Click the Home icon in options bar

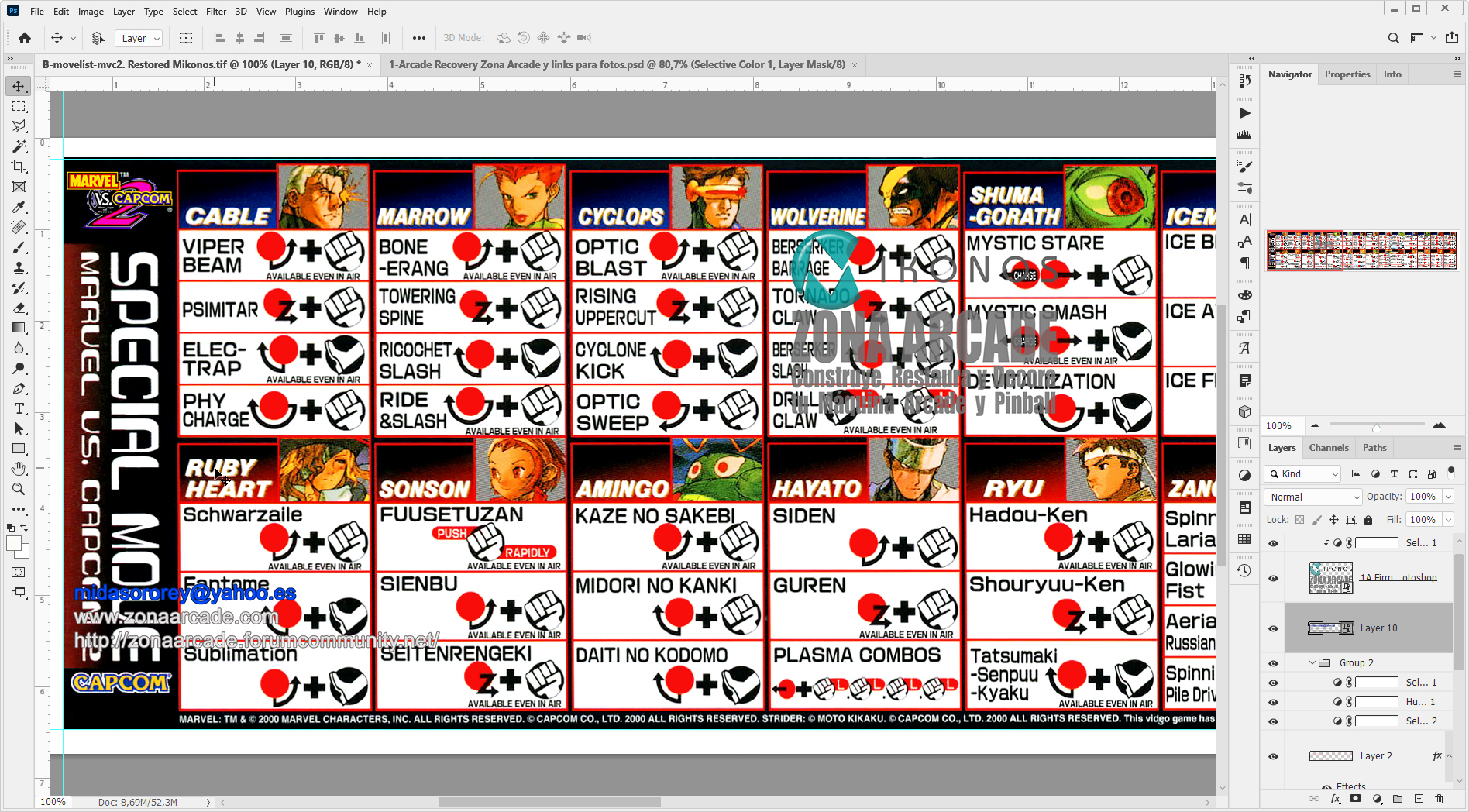pos(25,38)
